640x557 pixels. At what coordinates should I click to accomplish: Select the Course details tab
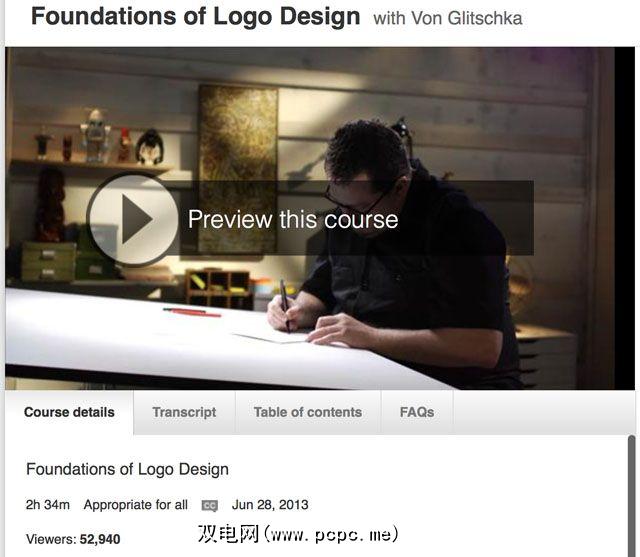coord(69,412)
